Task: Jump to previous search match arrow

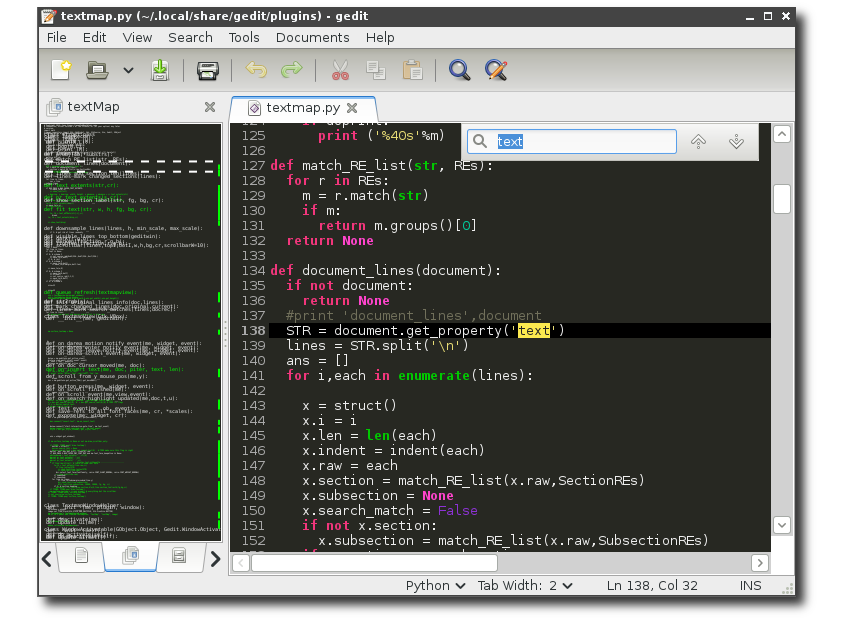Action: tap(699, 142)
